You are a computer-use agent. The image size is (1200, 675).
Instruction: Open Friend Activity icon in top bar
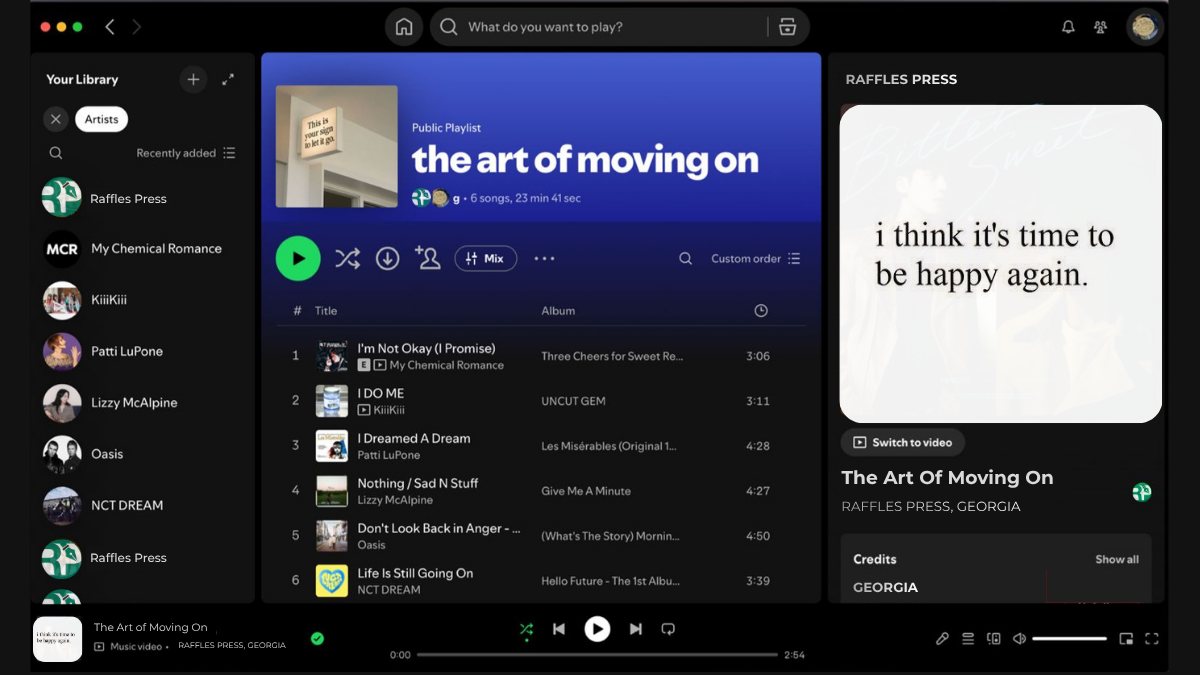[1101, 27]
